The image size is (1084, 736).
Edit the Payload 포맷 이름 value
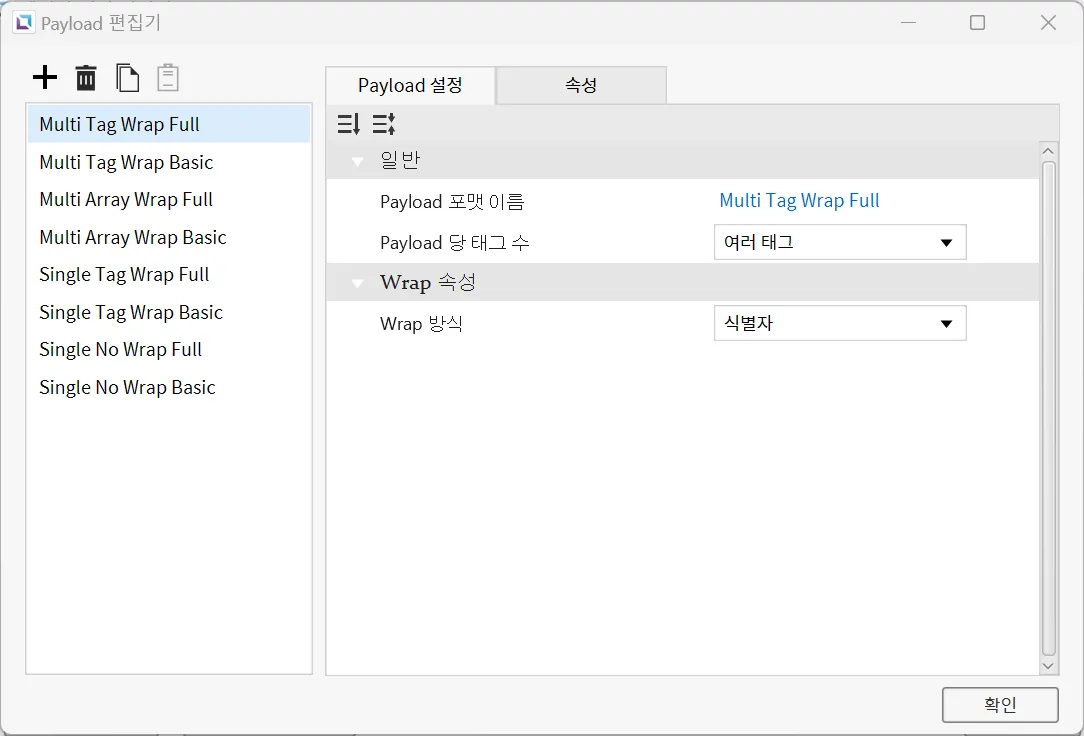799,201
